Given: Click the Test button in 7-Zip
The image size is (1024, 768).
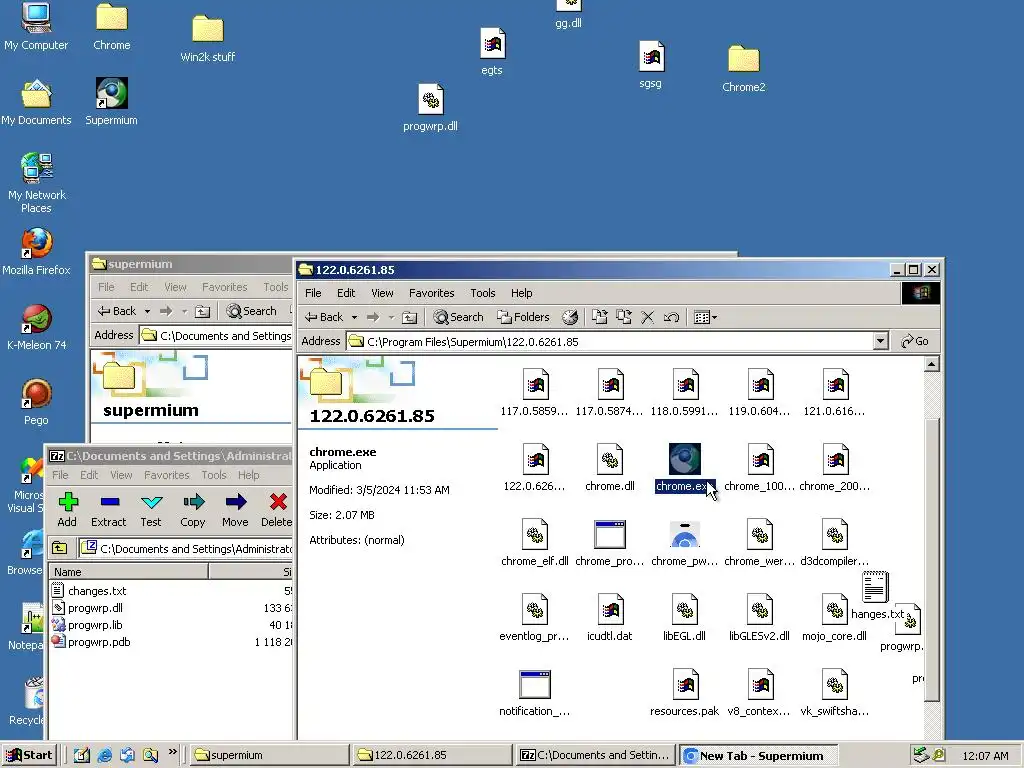Looking at the screenshot, I should (151, 510).
